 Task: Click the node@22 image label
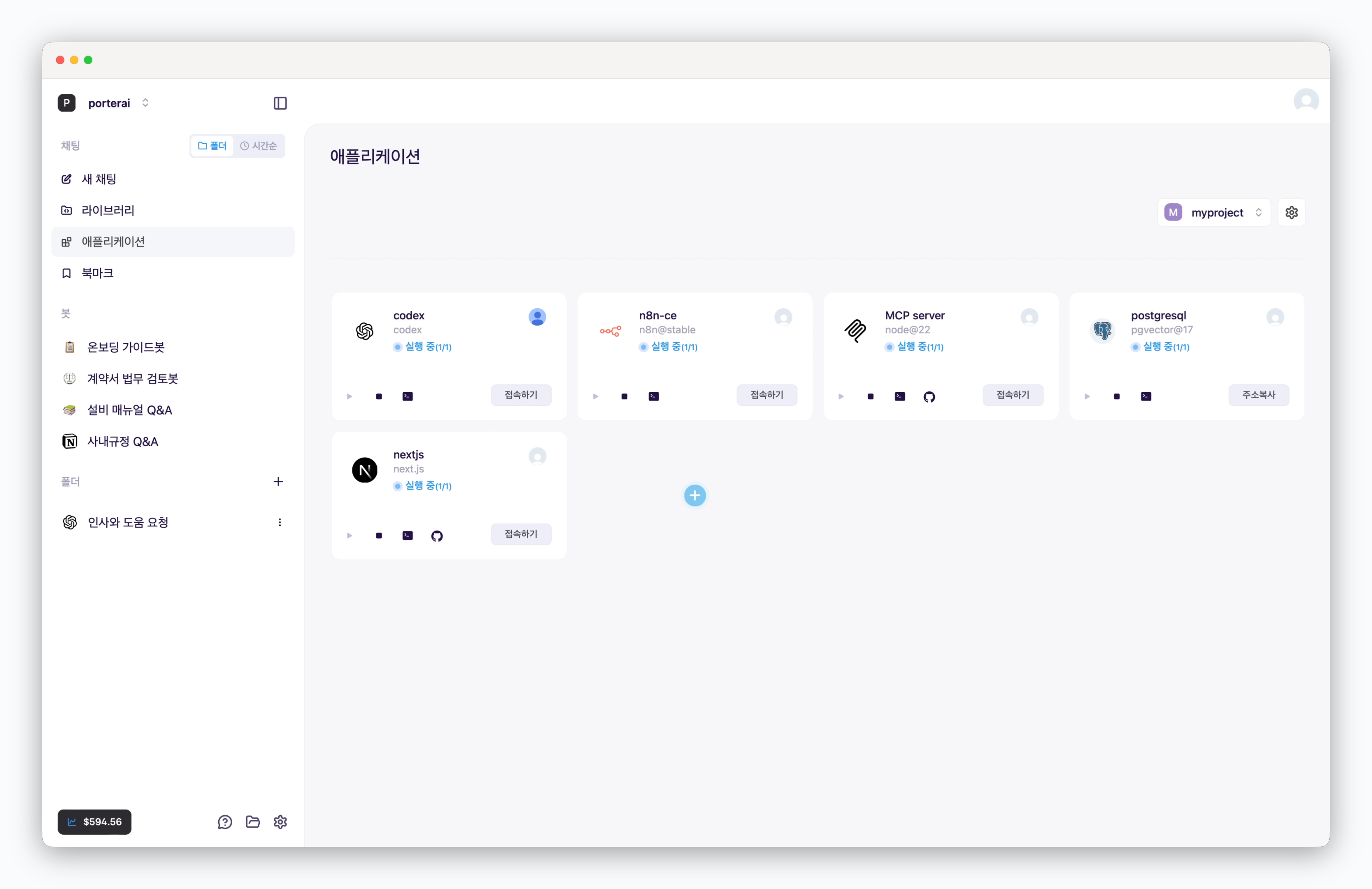[x=907, y=330]
